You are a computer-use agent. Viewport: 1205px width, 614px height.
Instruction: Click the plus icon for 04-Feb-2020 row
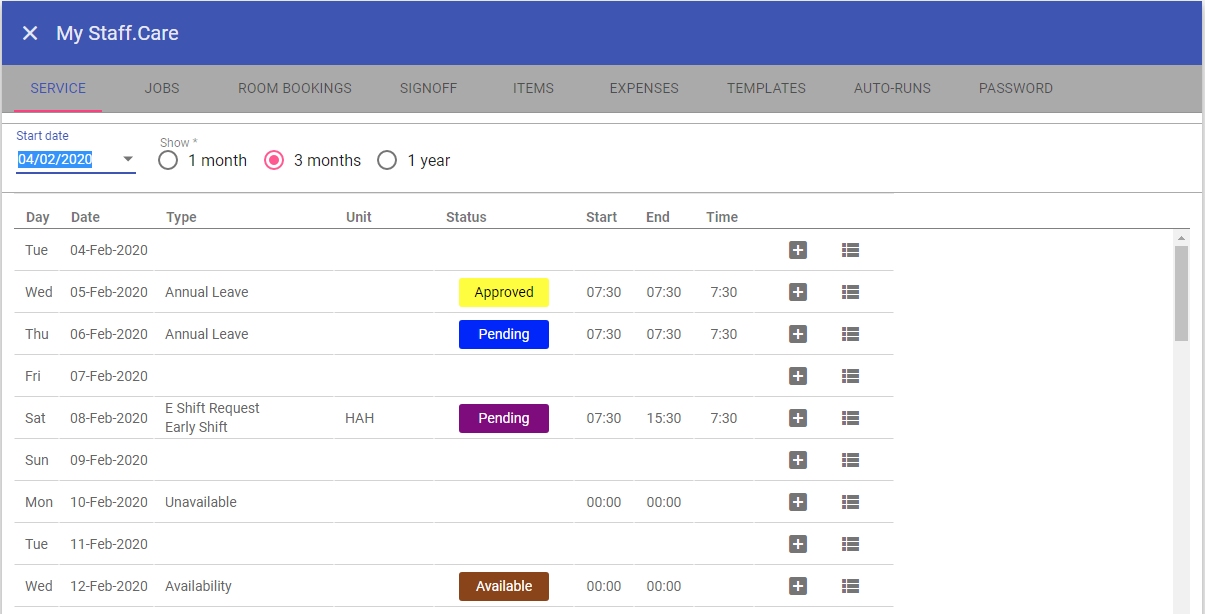[797, 250]
